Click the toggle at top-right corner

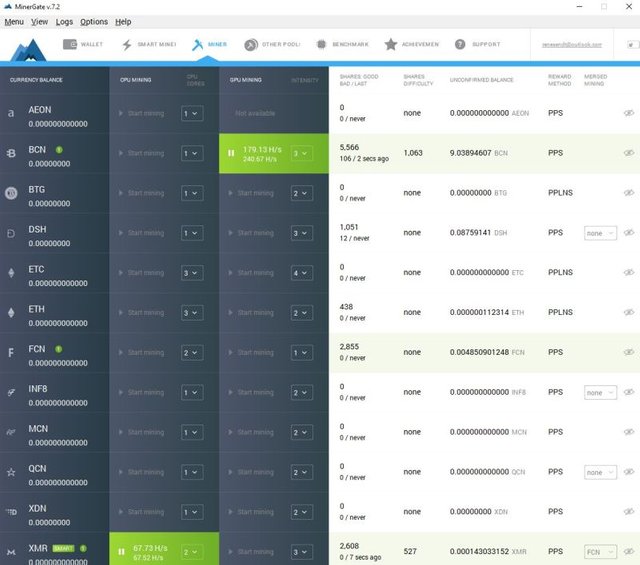[x=633, y=44]
